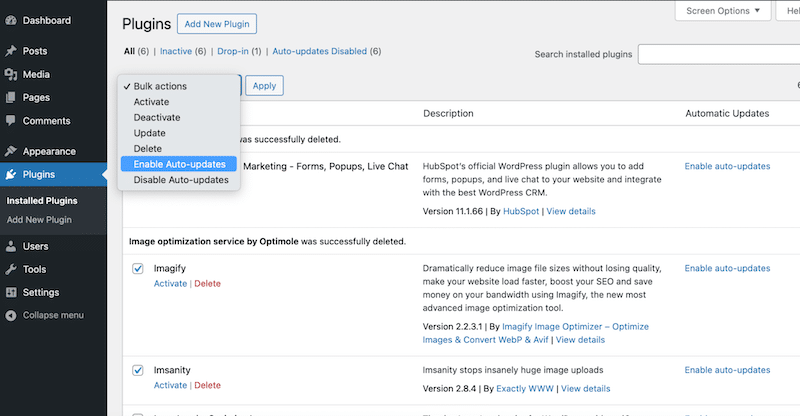Expand the Screen Options panel
Screen dimensions: 800x416
[x=722, y=11]
